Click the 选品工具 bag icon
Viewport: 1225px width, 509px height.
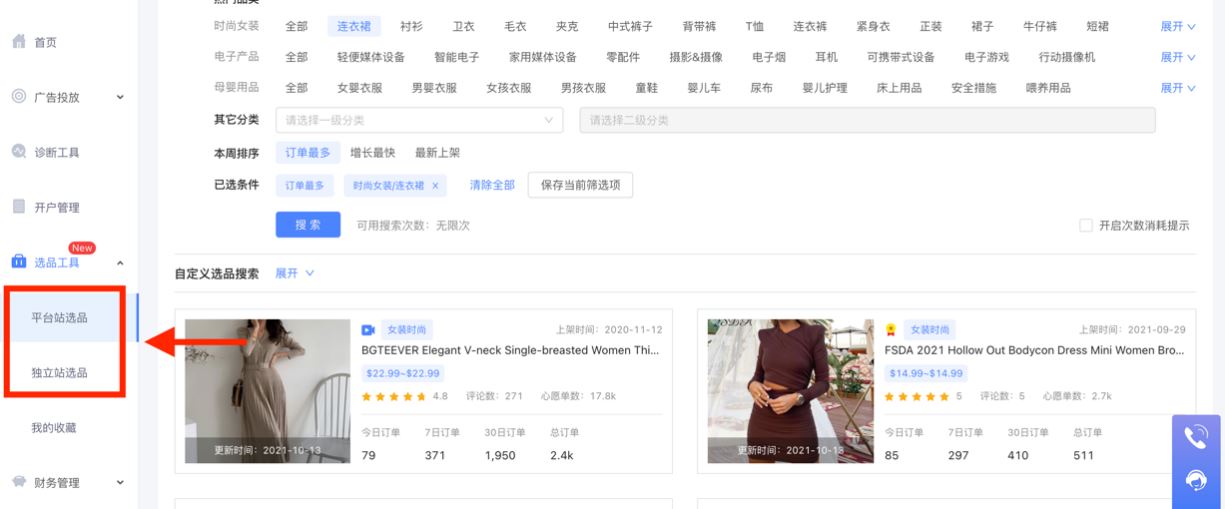coord(18,262)
